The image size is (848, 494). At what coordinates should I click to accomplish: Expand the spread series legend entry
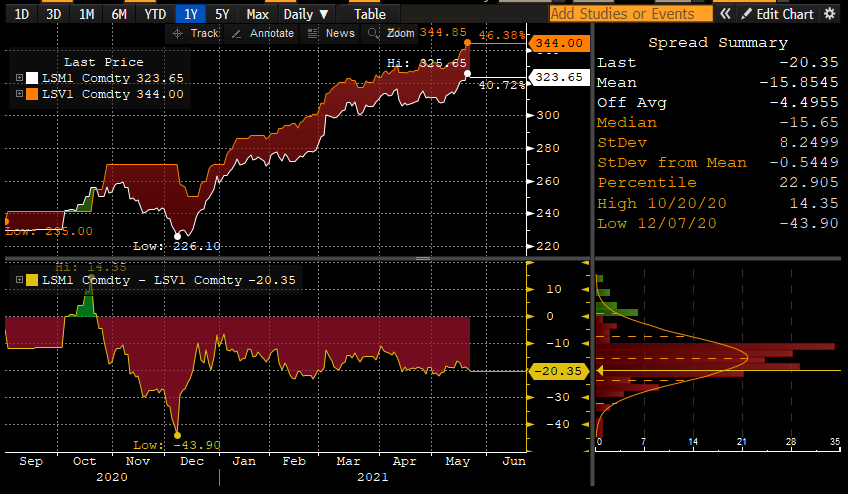(x=18, y=281)
